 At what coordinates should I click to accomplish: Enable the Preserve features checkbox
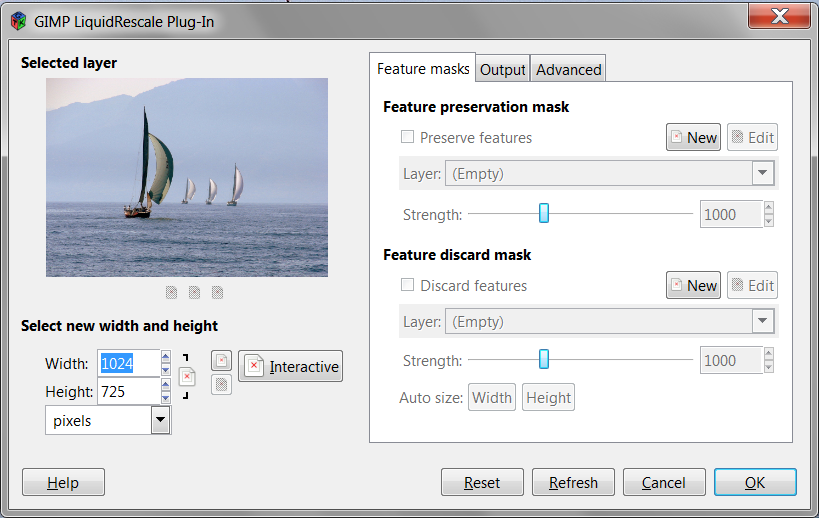(408, 137)
